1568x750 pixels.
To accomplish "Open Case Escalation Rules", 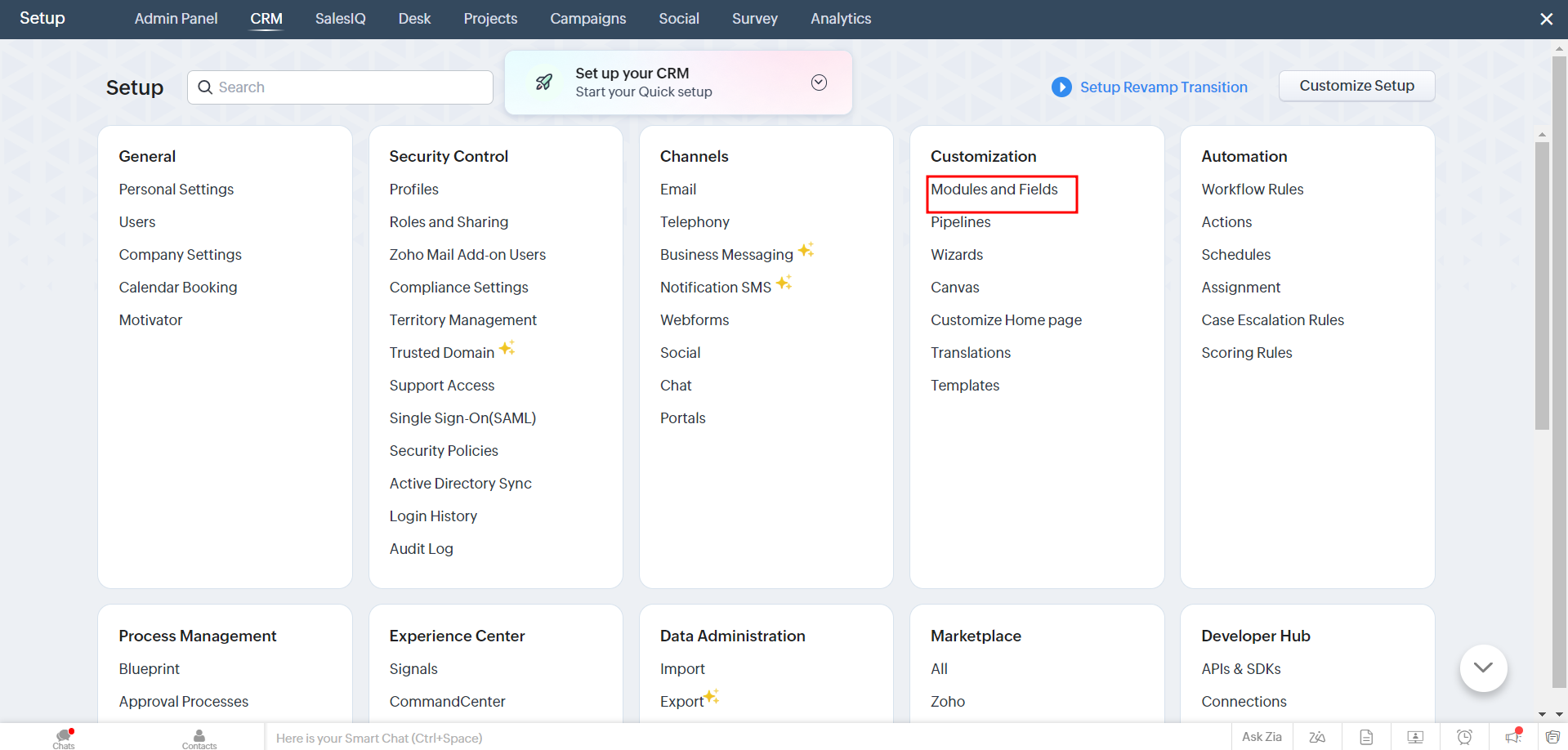I will (x=1272, y=320).
